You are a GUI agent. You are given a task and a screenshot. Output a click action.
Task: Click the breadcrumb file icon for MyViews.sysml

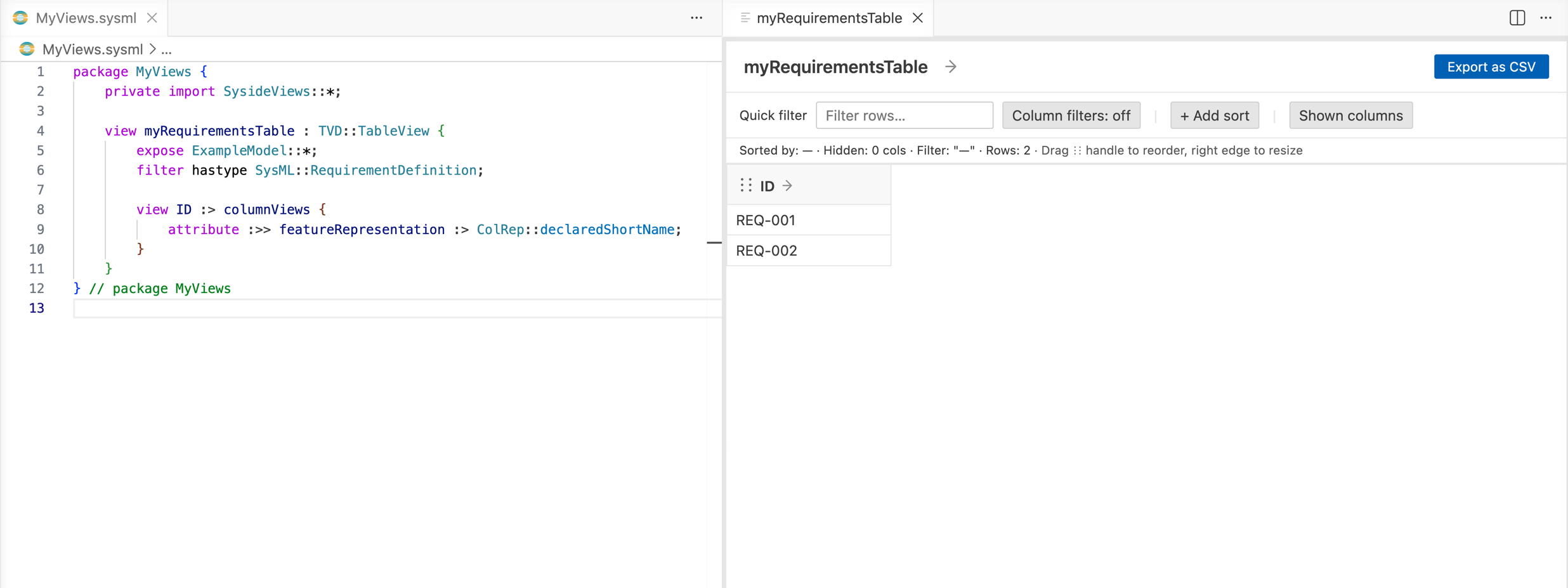click(x=27, y=49)
